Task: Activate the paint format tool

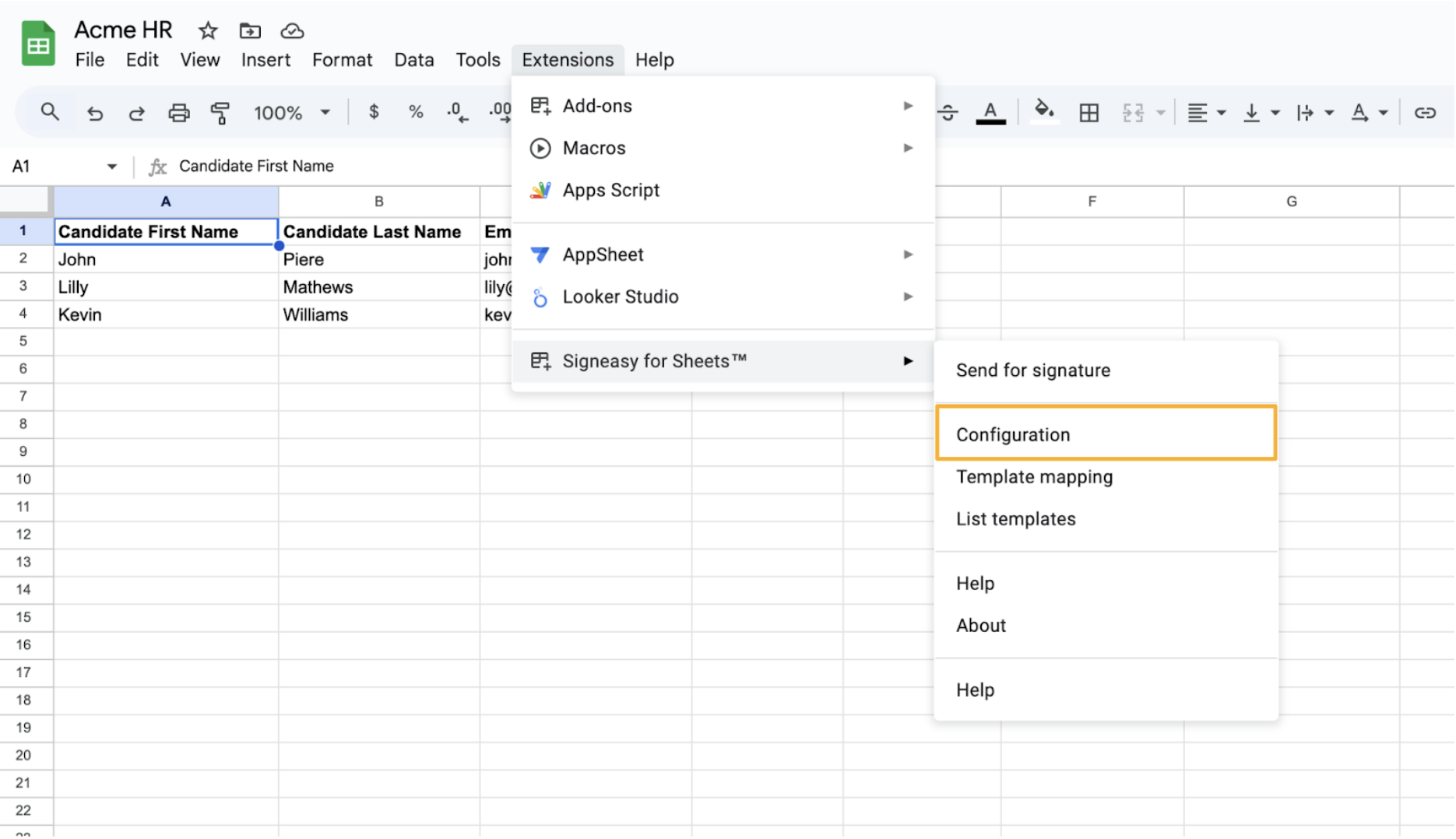Action: tap(220, 113)
